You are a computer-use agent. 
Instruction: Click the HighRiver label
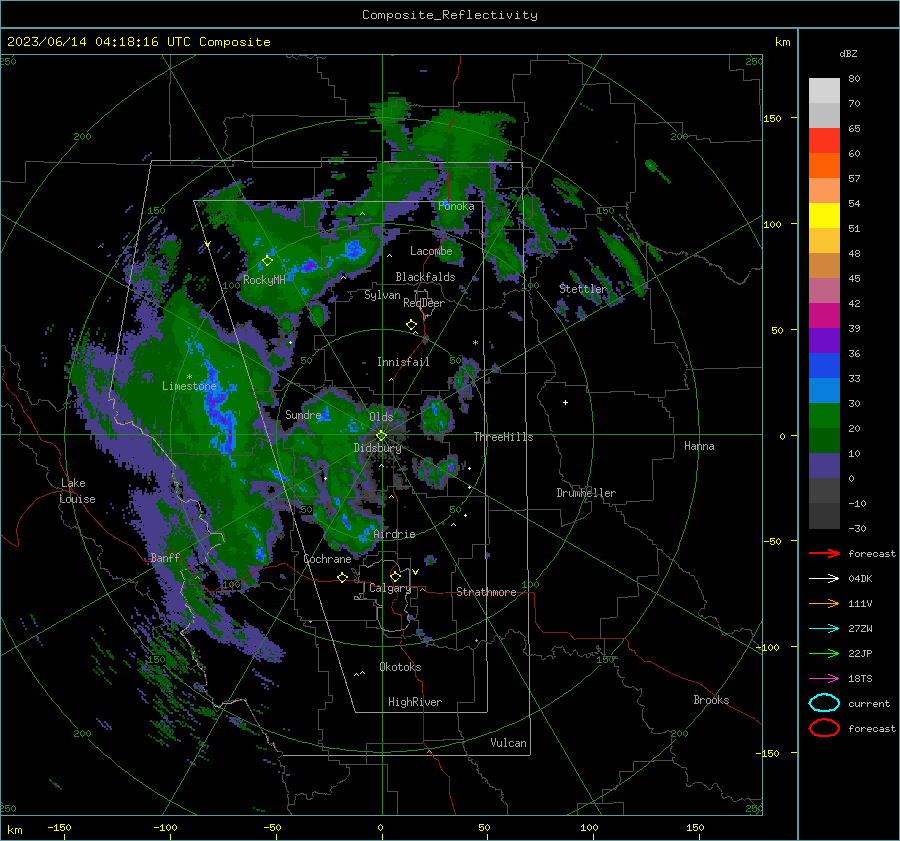coord(415,702)
